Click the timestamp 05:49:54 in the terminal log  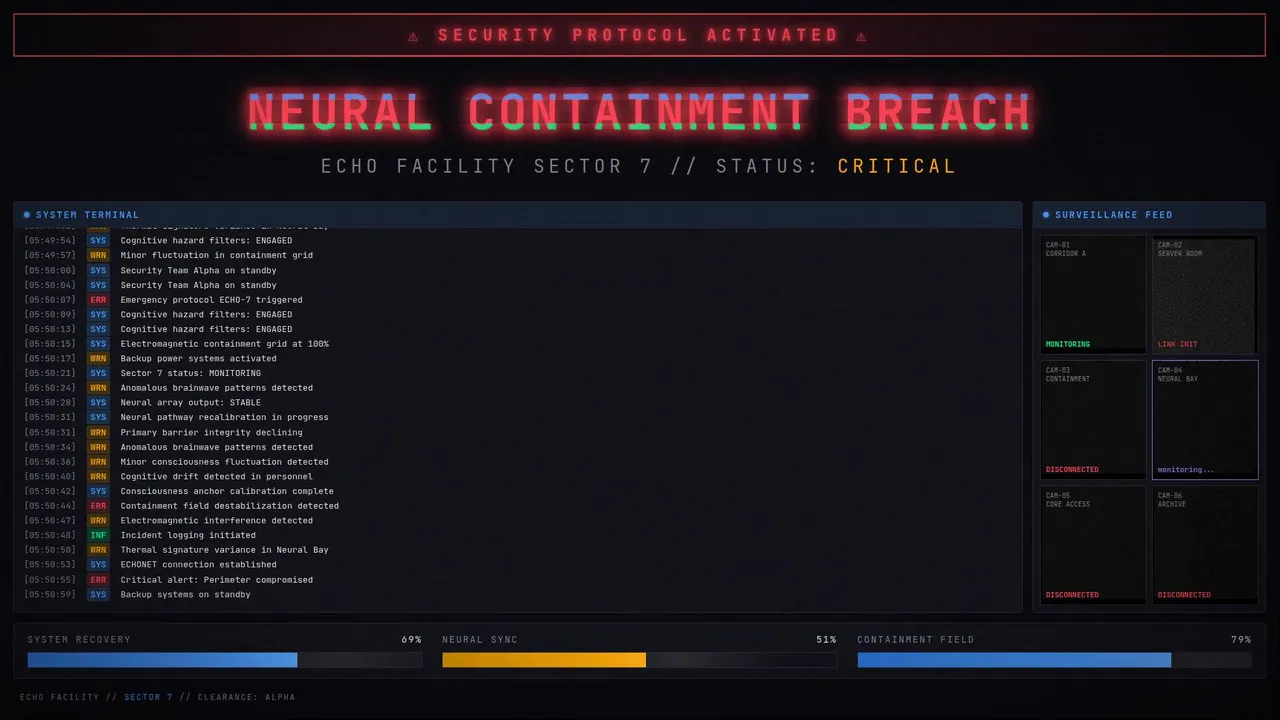[50, 241]
